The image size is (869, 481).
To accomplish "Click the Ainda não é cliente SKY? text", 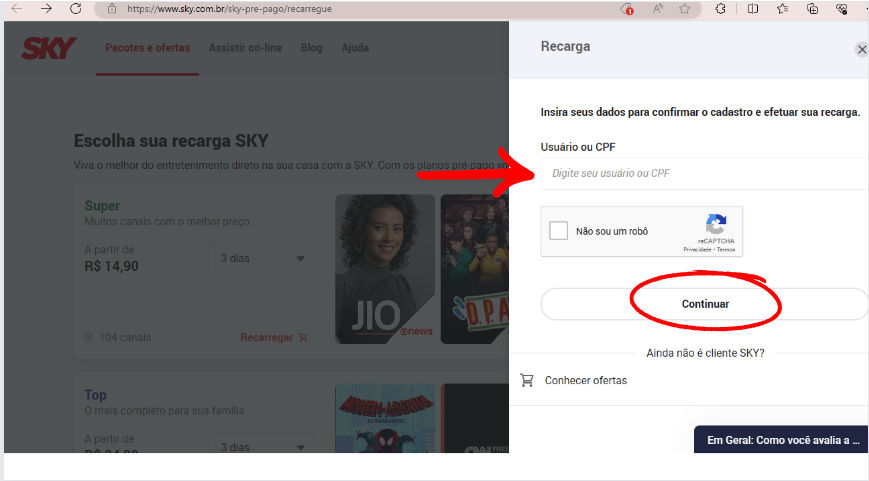I will [705, 353].
